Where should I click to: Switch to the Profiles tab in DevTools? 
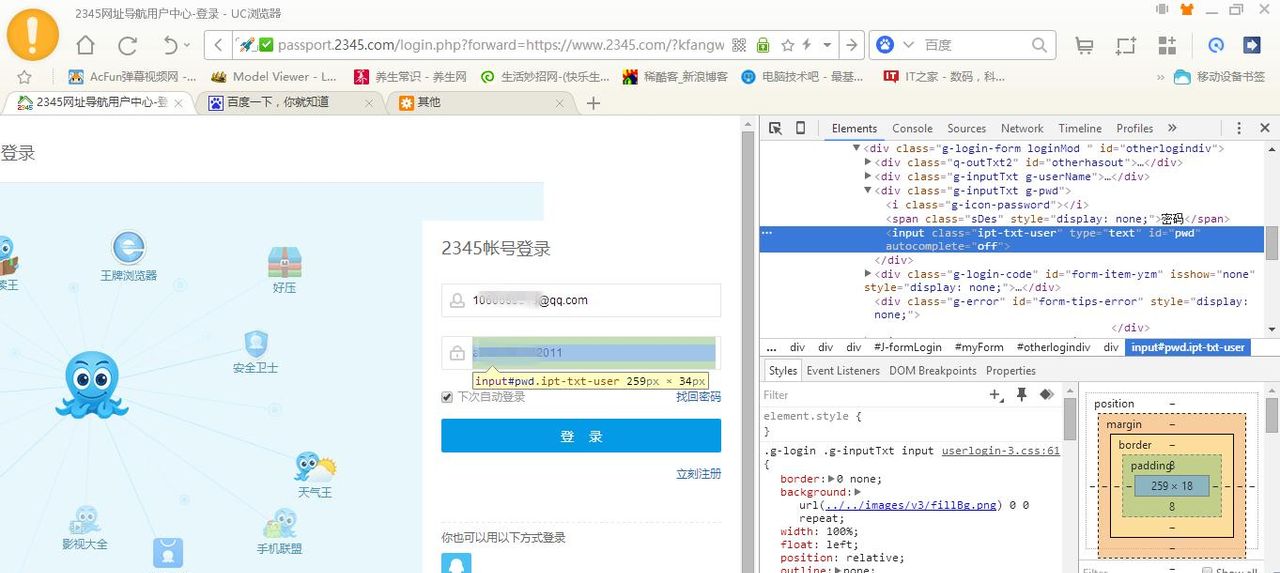[1135, 128]
